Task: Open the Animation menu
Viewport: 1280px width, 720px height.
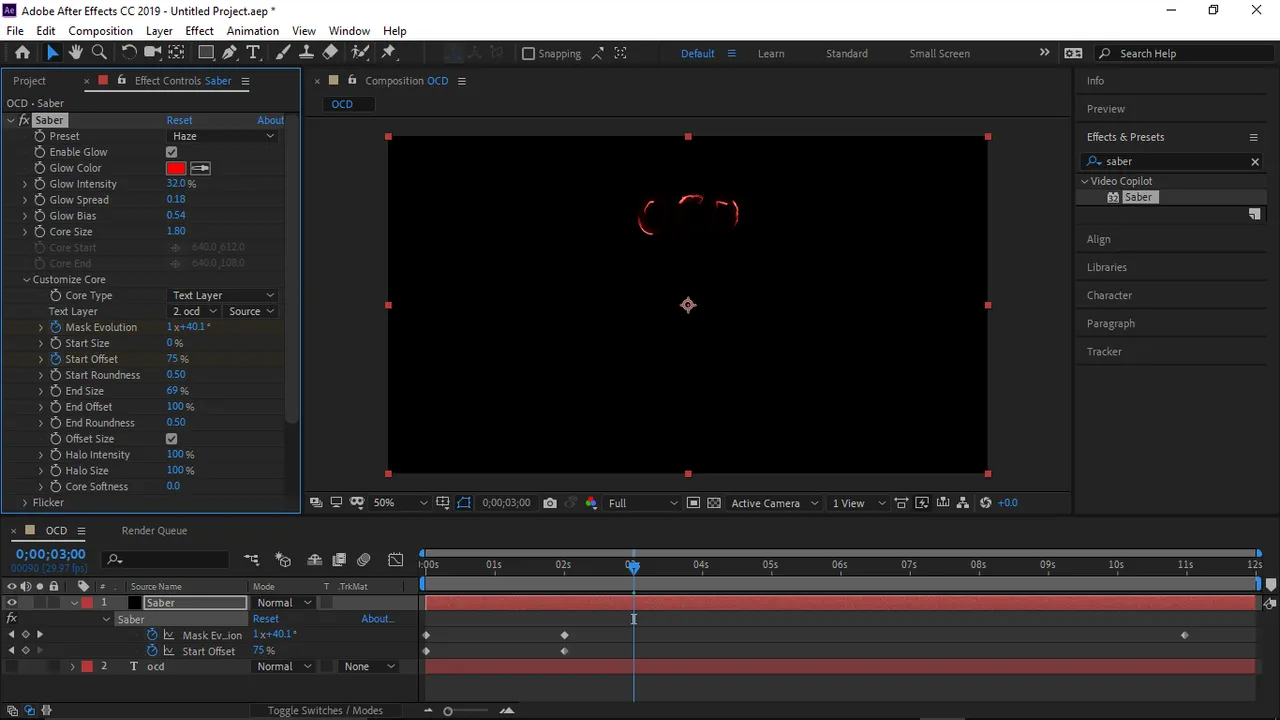Action: pyautogui.click(x=252, y=31)
